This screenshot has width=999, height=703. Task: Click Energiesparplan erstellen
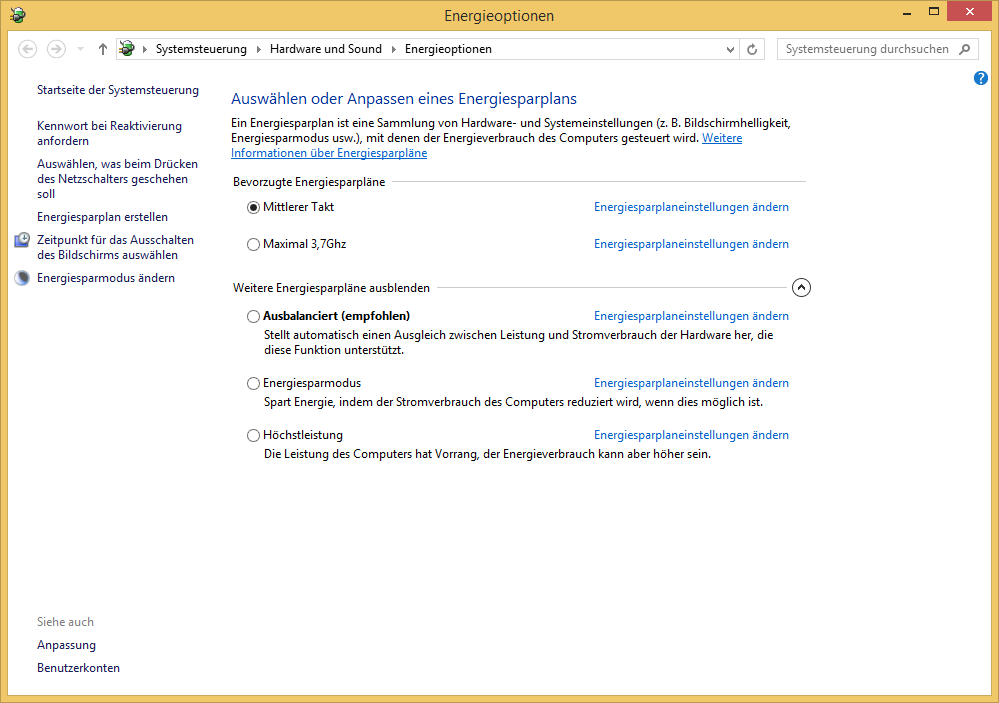pyautogui.click(x=103, y=217)
